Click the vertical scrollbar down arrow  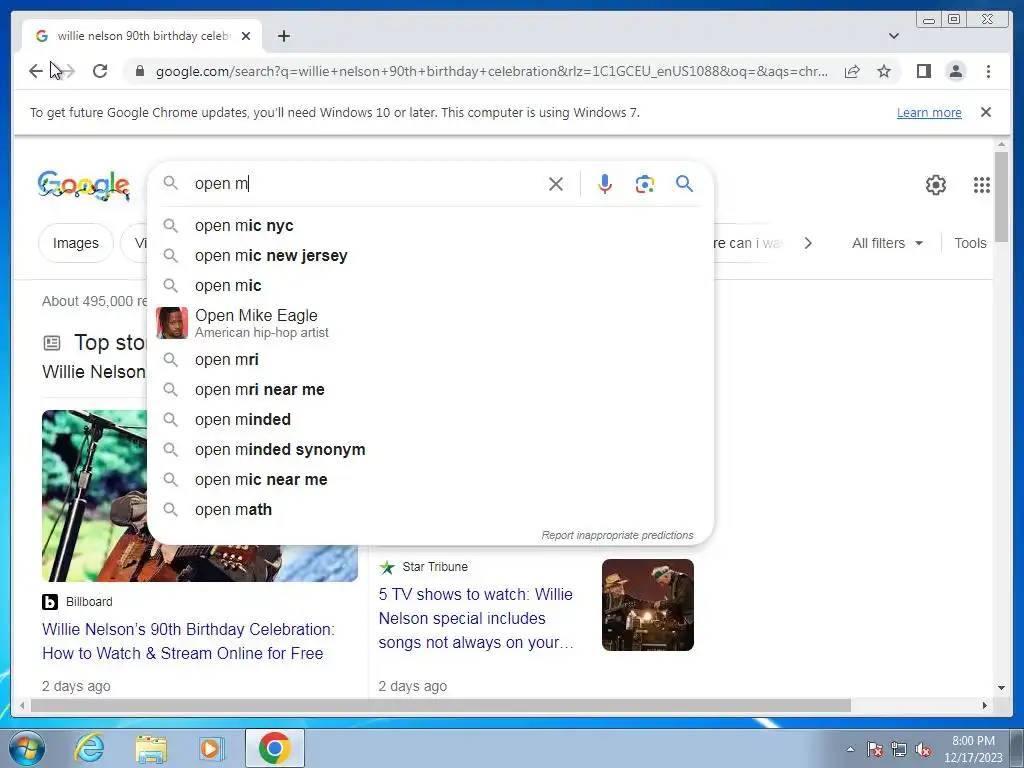pos(1001,688)
